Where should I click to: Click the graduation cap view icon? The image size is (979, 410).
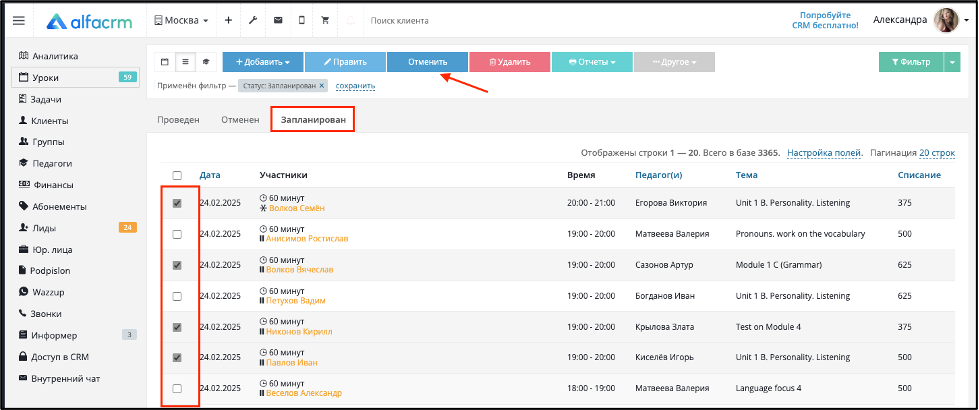click(x=205, y=62)
